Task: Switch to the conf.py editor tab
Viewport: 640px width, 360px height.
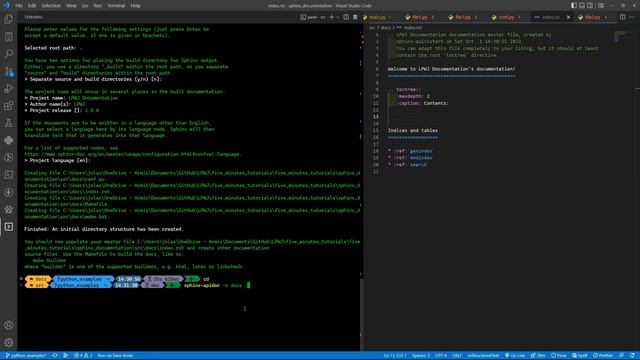Action: coord(507,17)
